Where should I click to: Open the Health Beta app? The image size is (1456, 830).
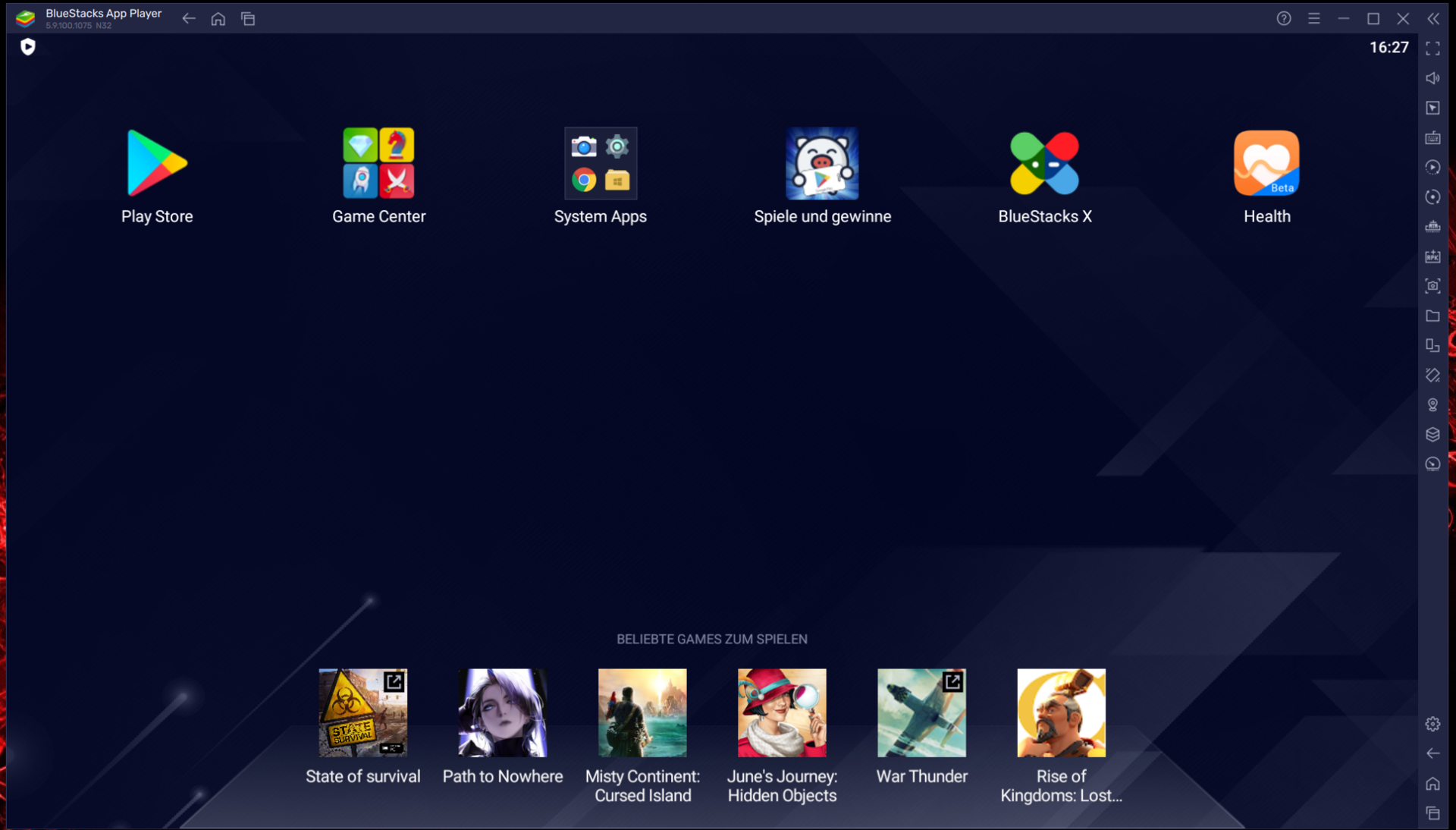click(1266, 163)
